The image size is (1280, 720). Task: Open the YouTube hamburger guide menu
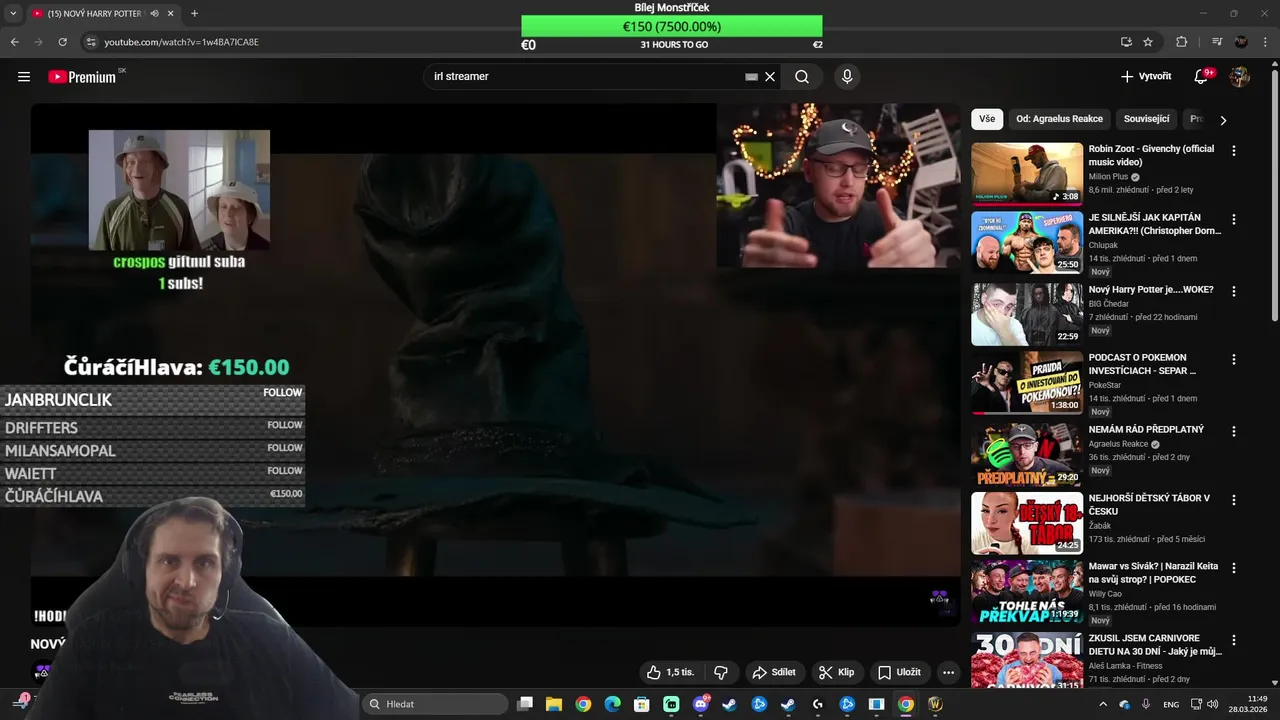pyautogui.click(x=24, y=77)
